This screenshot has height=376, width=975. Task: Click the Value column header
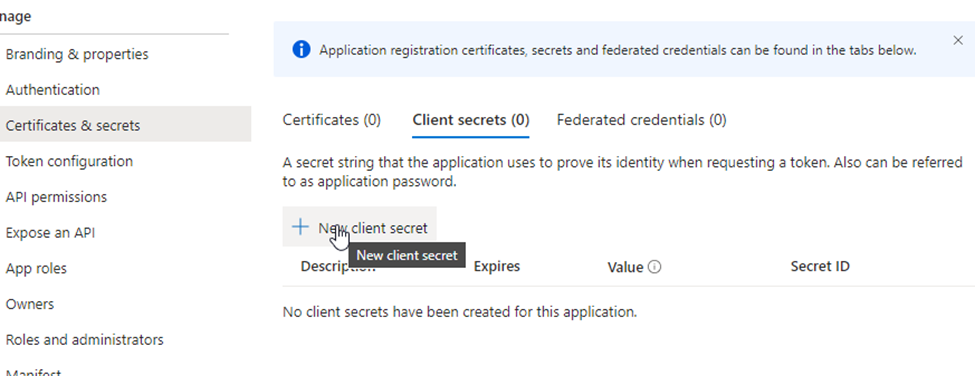625,267
